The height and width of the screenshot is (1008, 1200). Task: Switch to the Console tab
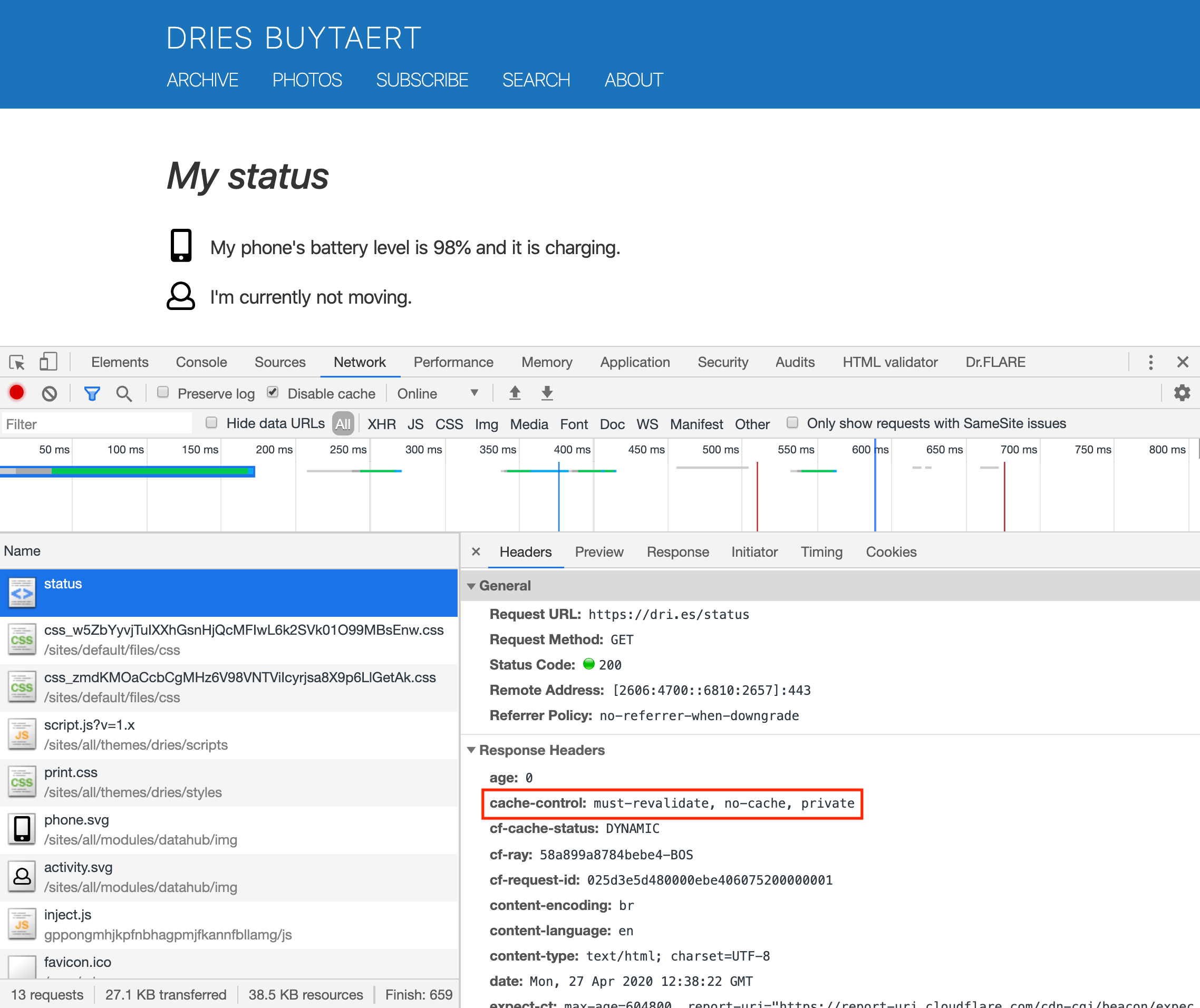(201, 362)
